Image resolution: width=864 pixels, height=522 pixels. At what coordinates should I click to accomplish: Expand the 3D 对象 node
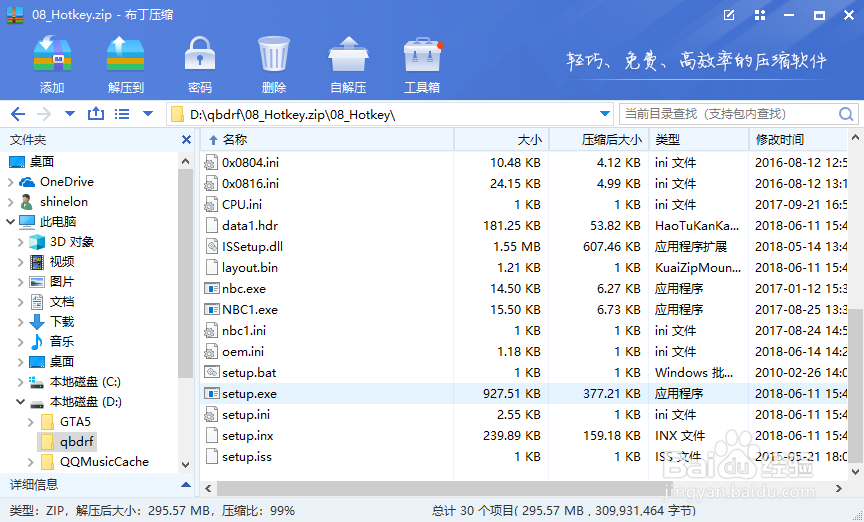pos(20,242)
